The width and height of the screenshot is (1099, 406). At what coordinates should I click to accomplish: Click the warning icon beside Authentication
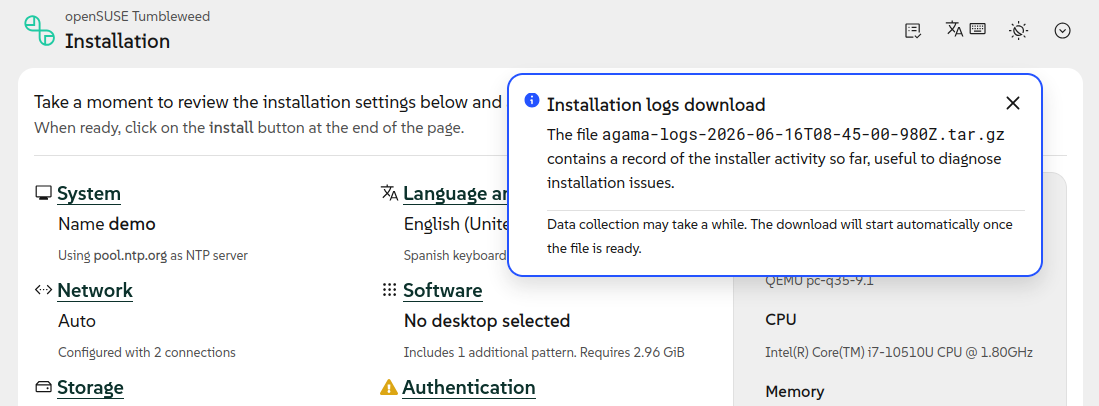(x=388, y=387)
